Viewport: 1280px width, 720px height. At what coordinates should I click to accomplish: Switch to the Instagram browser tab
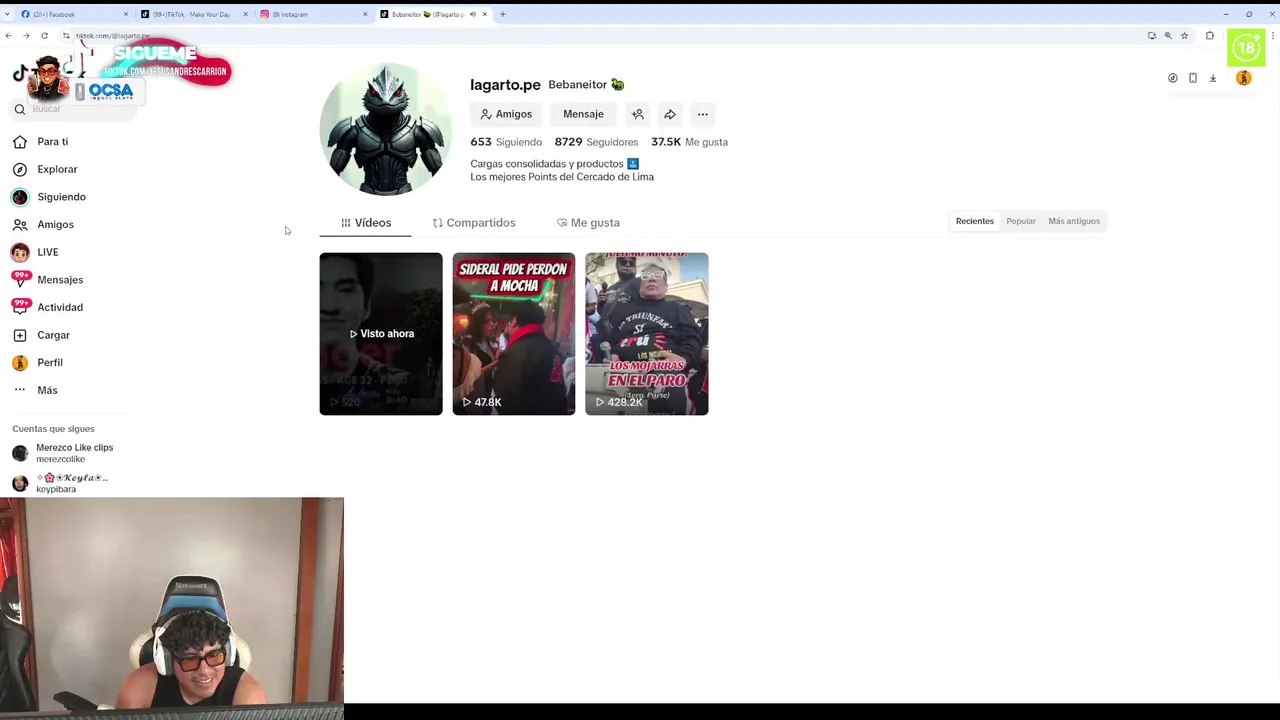[x=314, y=14]
